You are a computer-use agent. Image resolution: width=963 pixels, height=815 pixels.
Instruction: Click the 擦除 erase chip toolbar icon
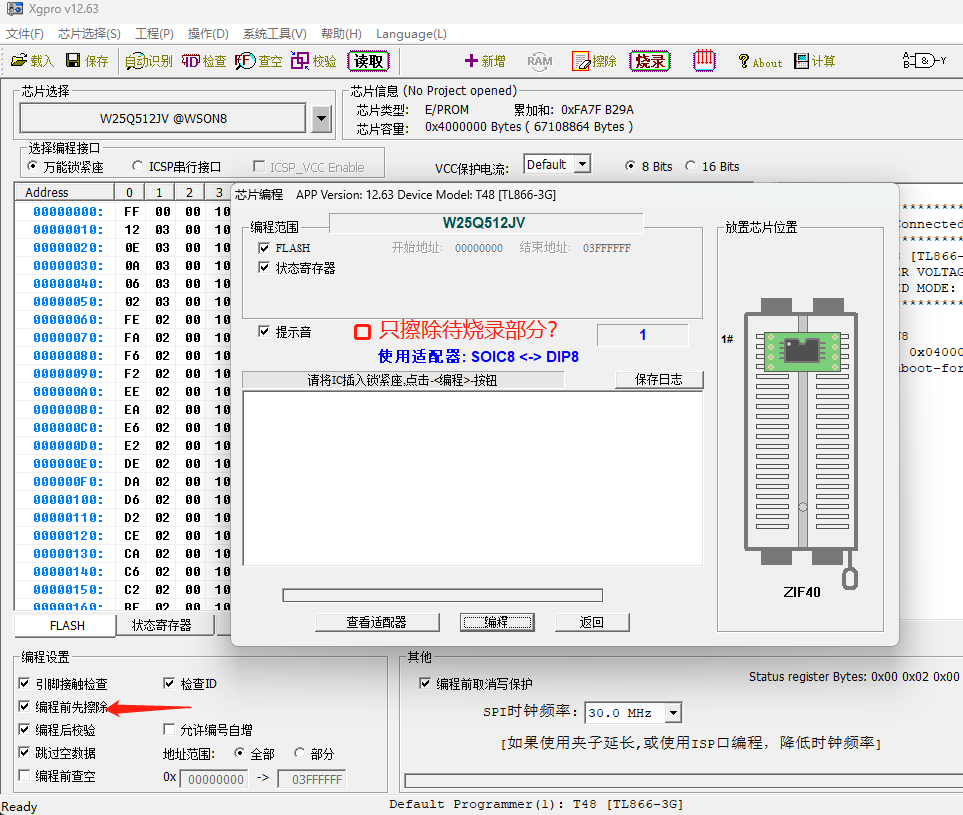coord(594,61)
